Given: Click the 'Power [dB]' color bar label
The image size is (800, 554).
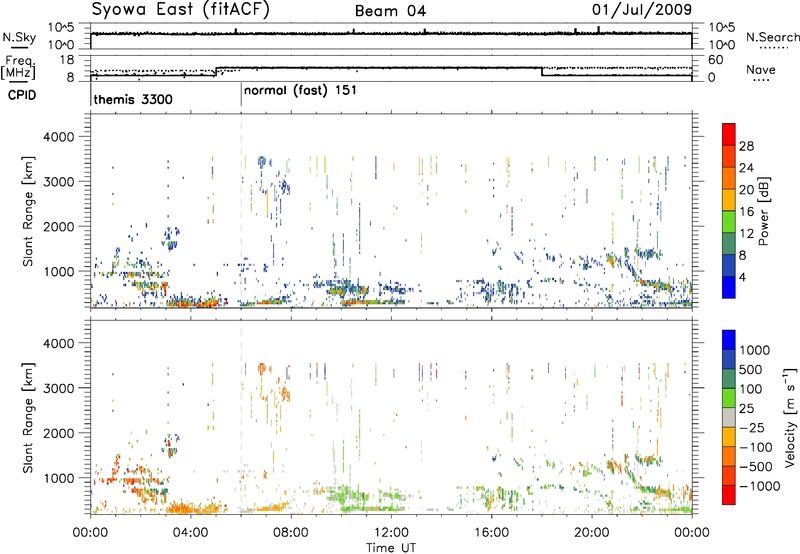Looking at the screenshot, I should [764, 211].
